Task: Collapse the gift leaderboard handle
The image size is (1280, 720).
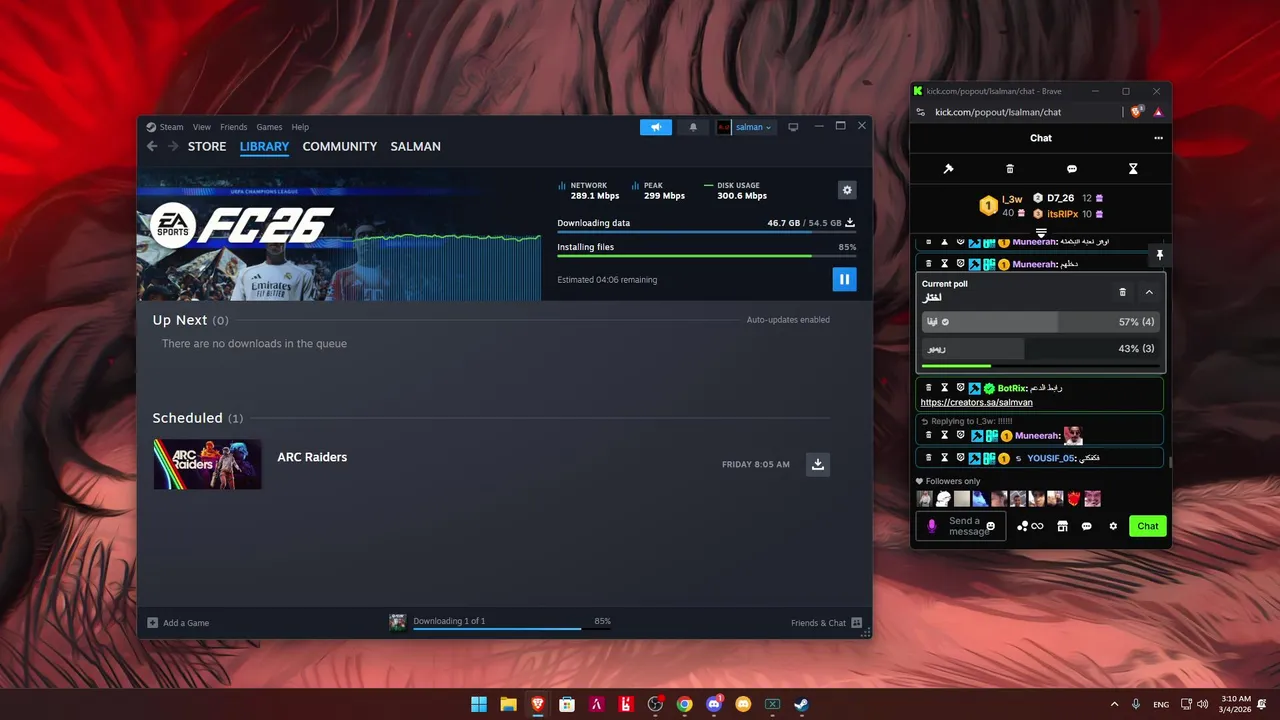Action: [1041, 232]
